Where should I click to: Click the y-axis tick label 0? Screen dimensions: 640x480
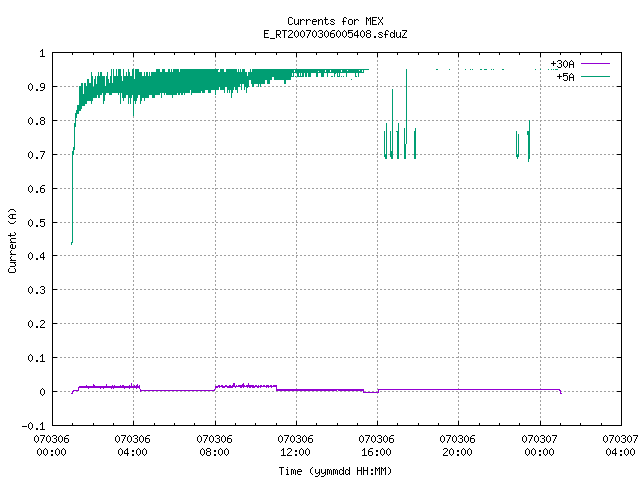[42, 392]
